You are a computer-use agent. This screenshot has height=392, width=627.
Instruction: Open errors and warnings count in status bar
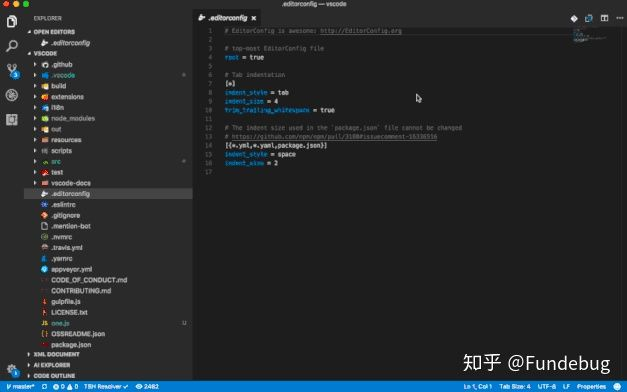click(66, 387)
